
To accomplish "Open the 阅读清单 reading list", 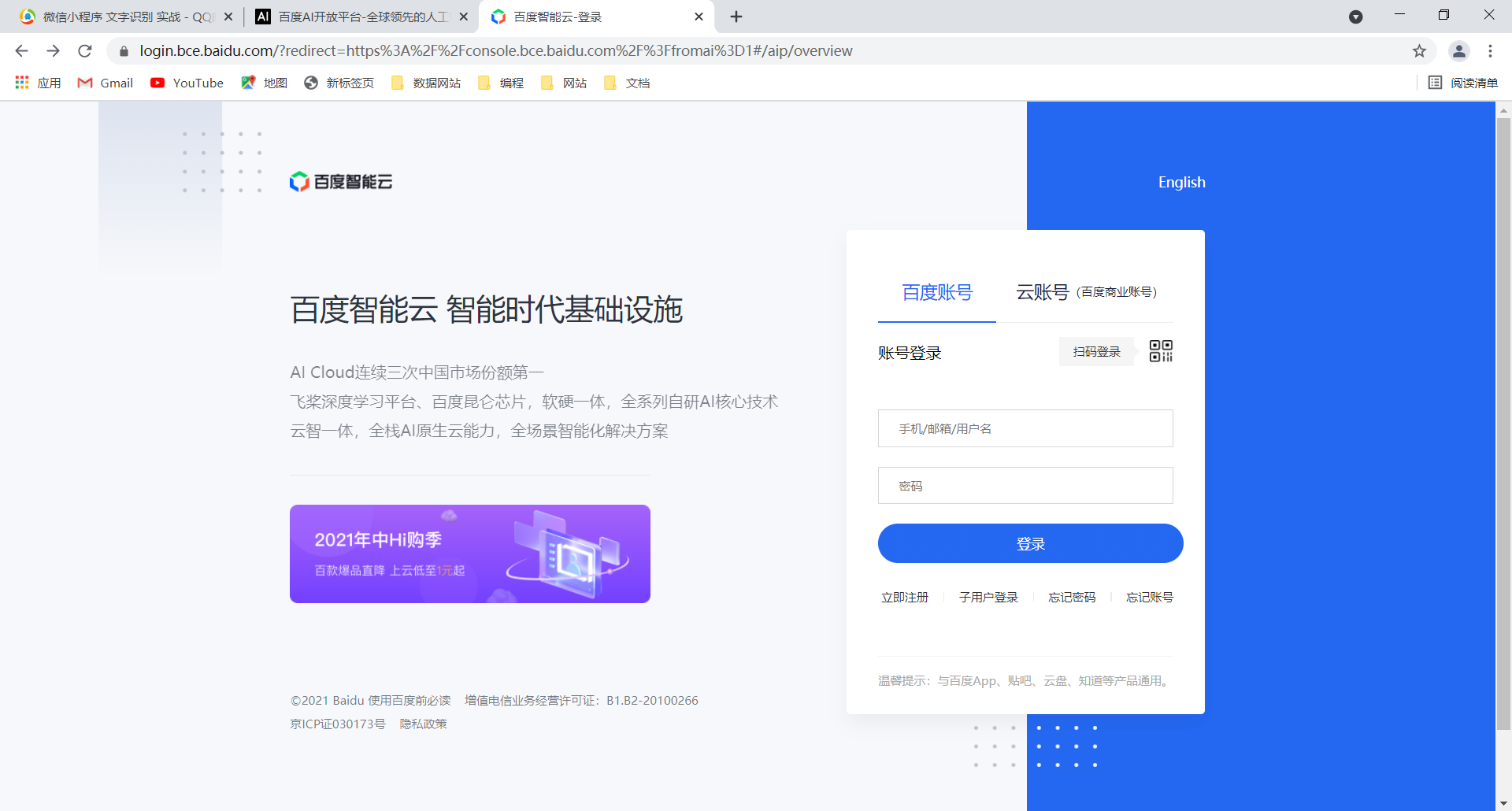I will point(1462,83).
